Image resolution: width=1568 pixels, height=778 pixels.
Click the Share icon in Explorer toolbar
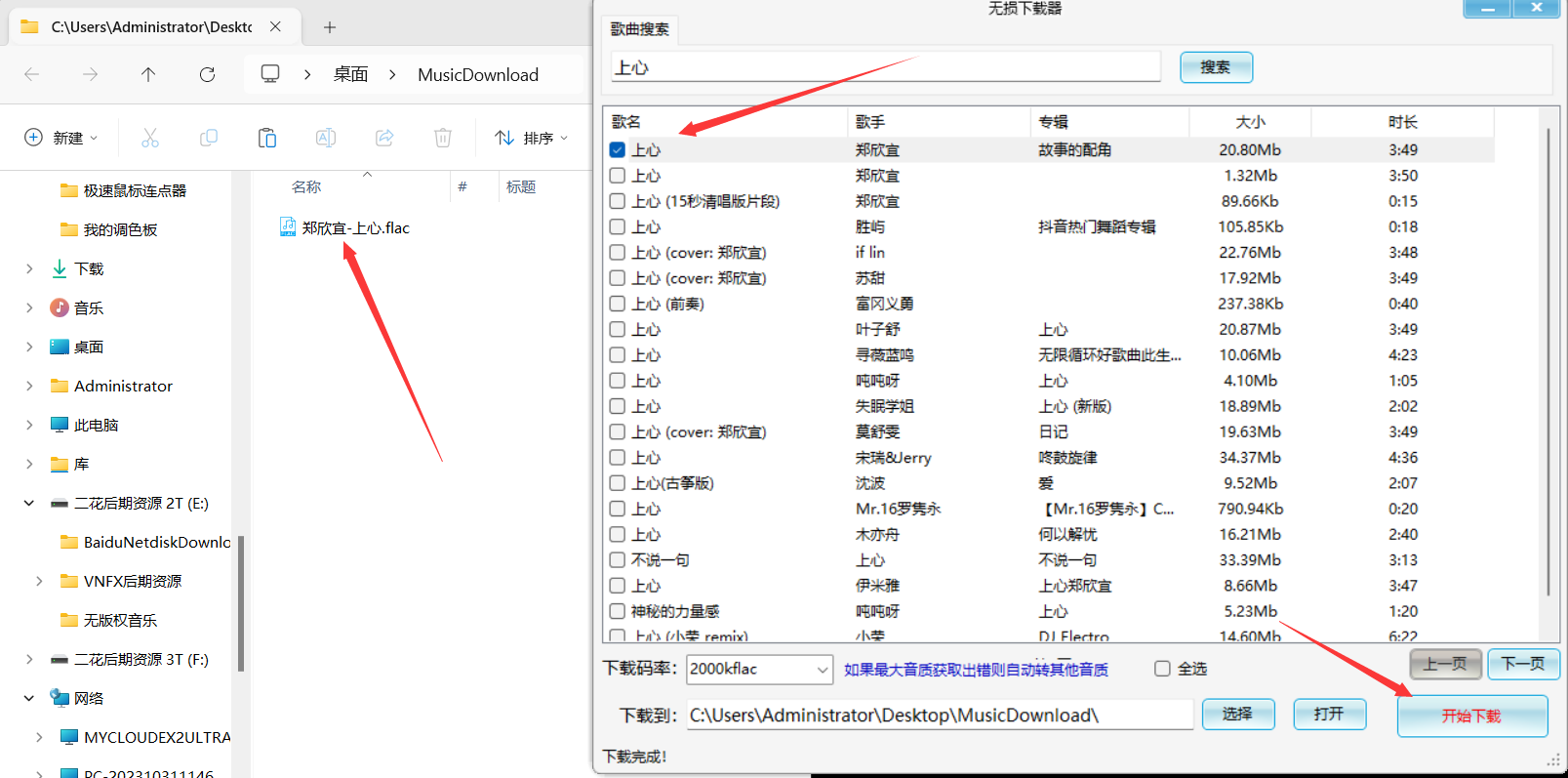click(384, 138)
